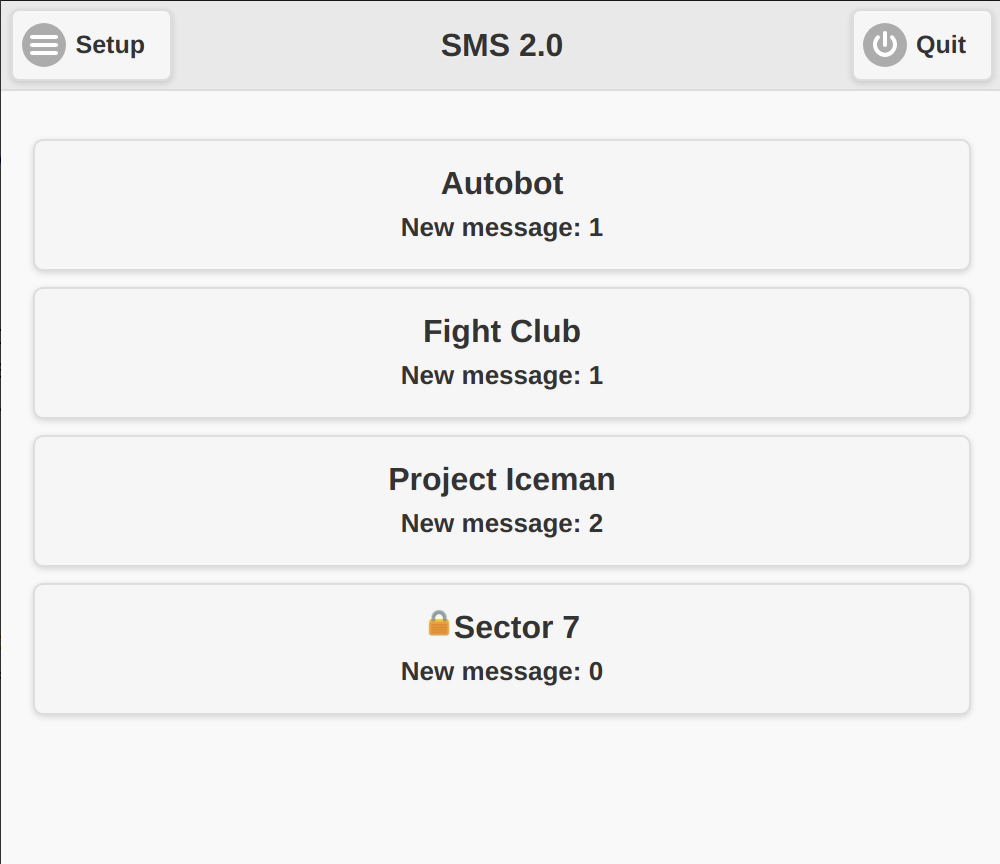The image size is (1000, 864).
Task: Open the Project Iceman group heading
Action: [x=502, y=479]
